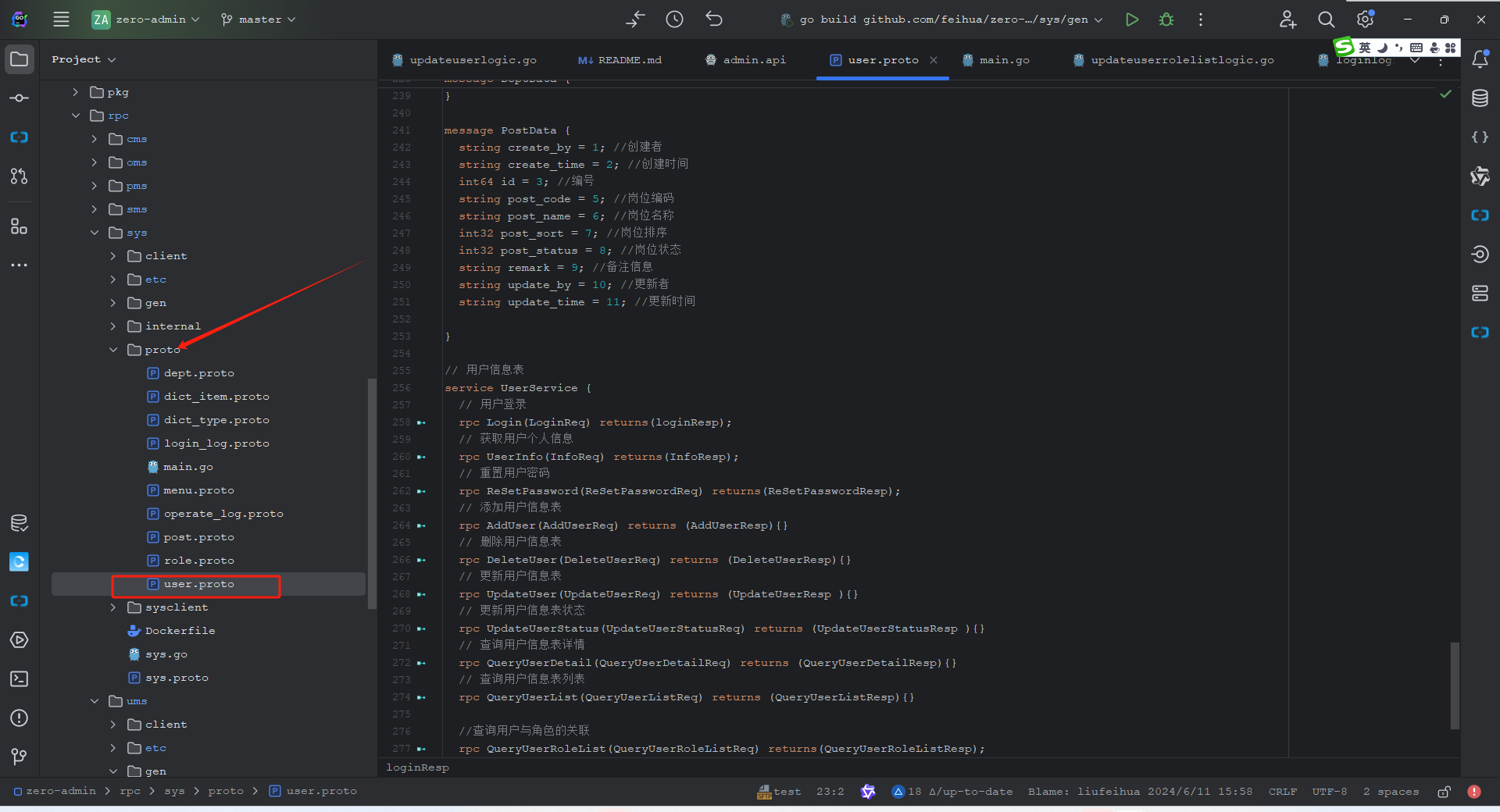Screen dimensions: 1500x812
Task: Open the main hamburger menu
Action: (61, 20)
